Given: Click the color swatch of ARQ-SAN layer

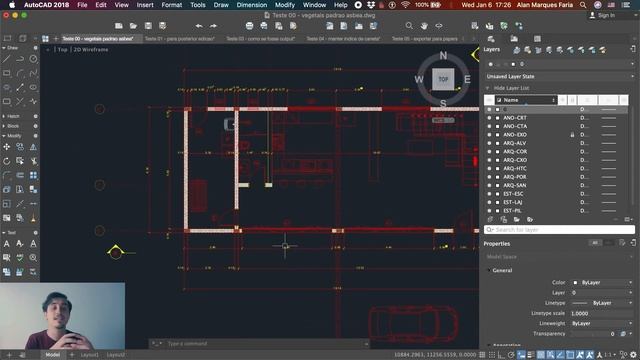Looking at the screenshot, I should pyautogui.click(x=498, y=185).
